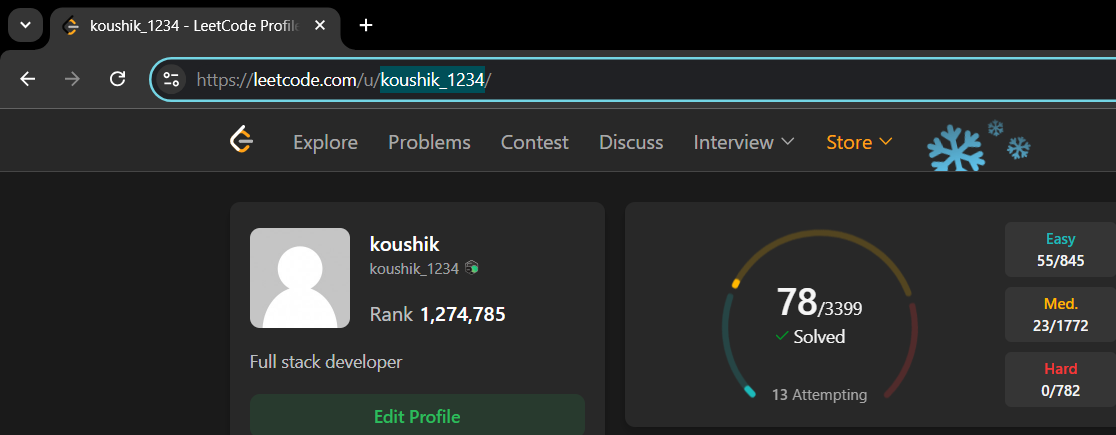The image size is (1116, 435).
Task: Click the Easy 55/845 stat card
Action: coord(1060,250)
